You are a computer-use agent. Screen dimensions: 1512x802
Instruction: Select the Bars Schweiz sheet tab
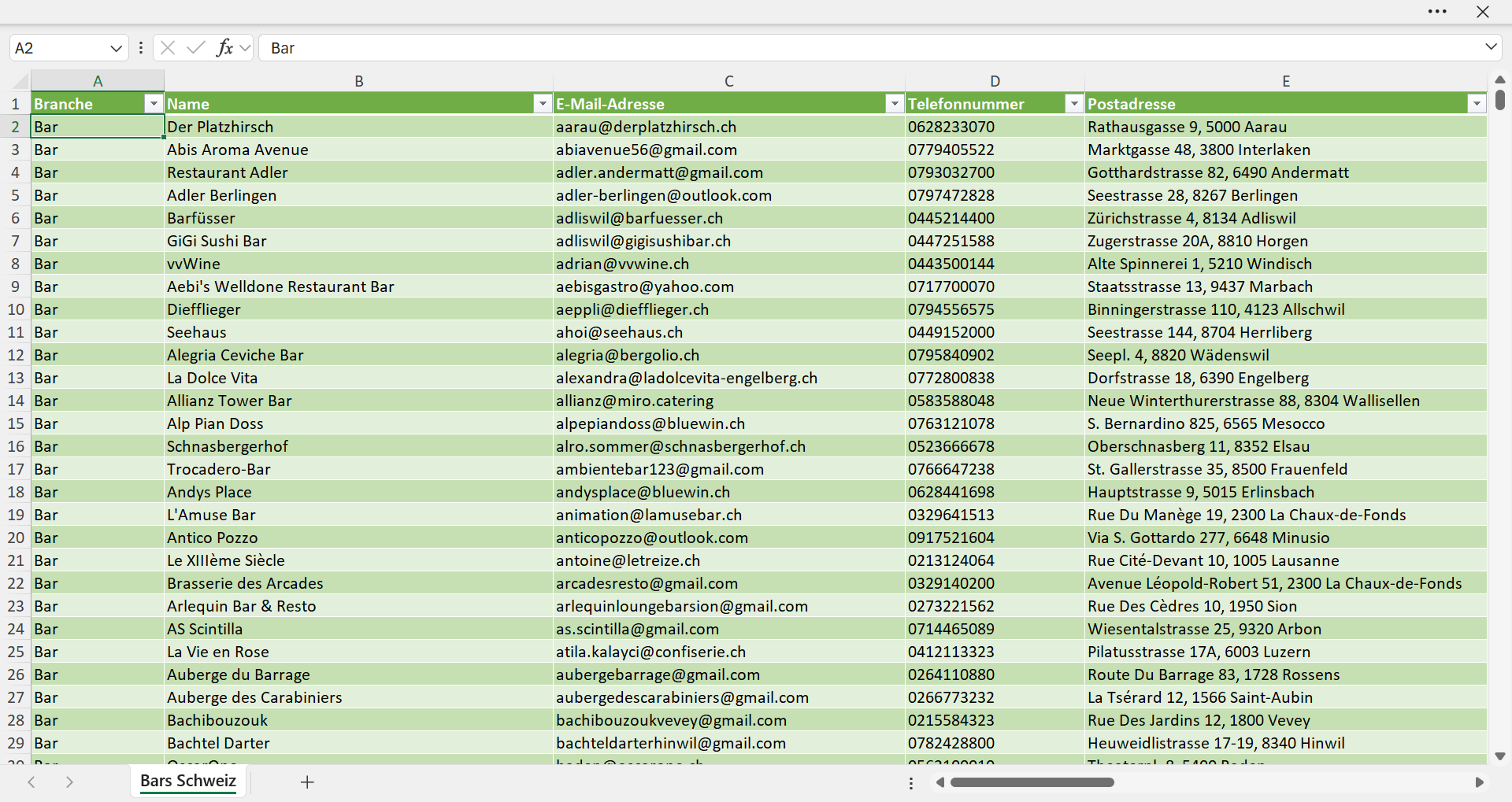coord(188,781)
